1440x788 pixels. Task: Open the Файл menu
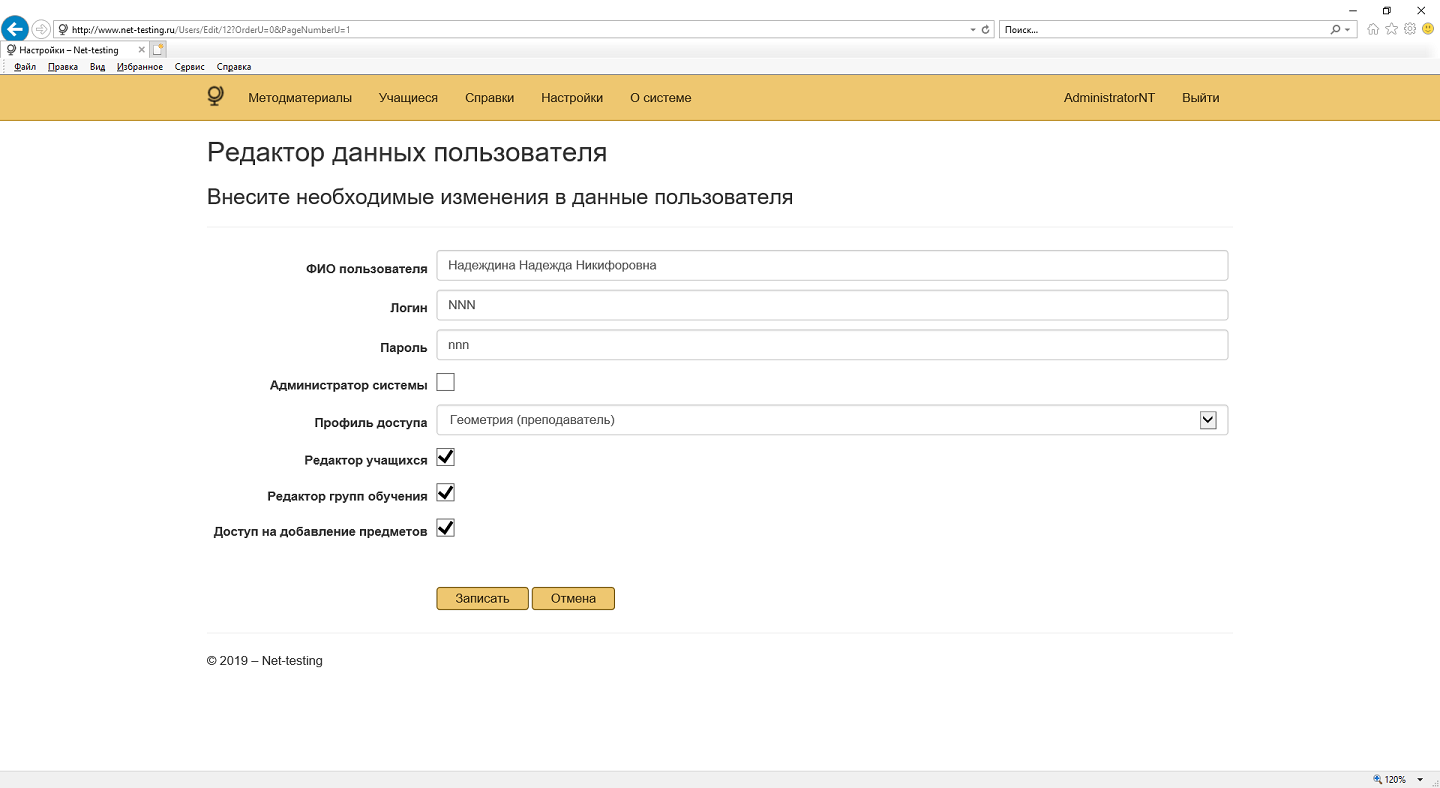25,67
